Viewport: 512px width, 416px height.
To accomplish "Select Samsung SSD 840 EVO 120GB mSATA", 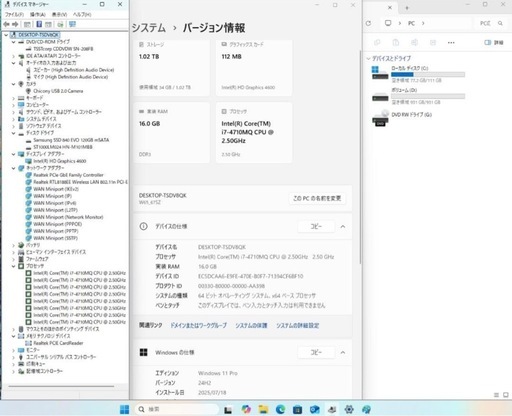I will pyautogui.click(x=71, y=140).
